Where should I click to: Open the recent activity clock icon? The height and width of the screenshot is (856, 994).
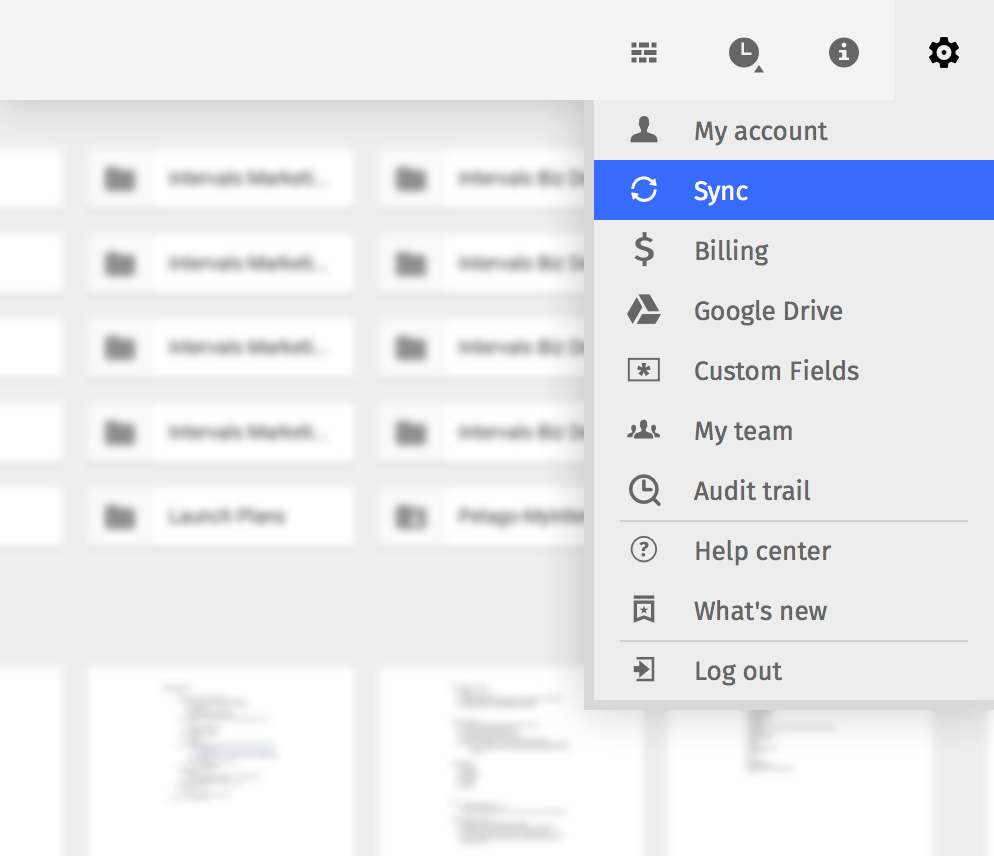coord(744,53)
